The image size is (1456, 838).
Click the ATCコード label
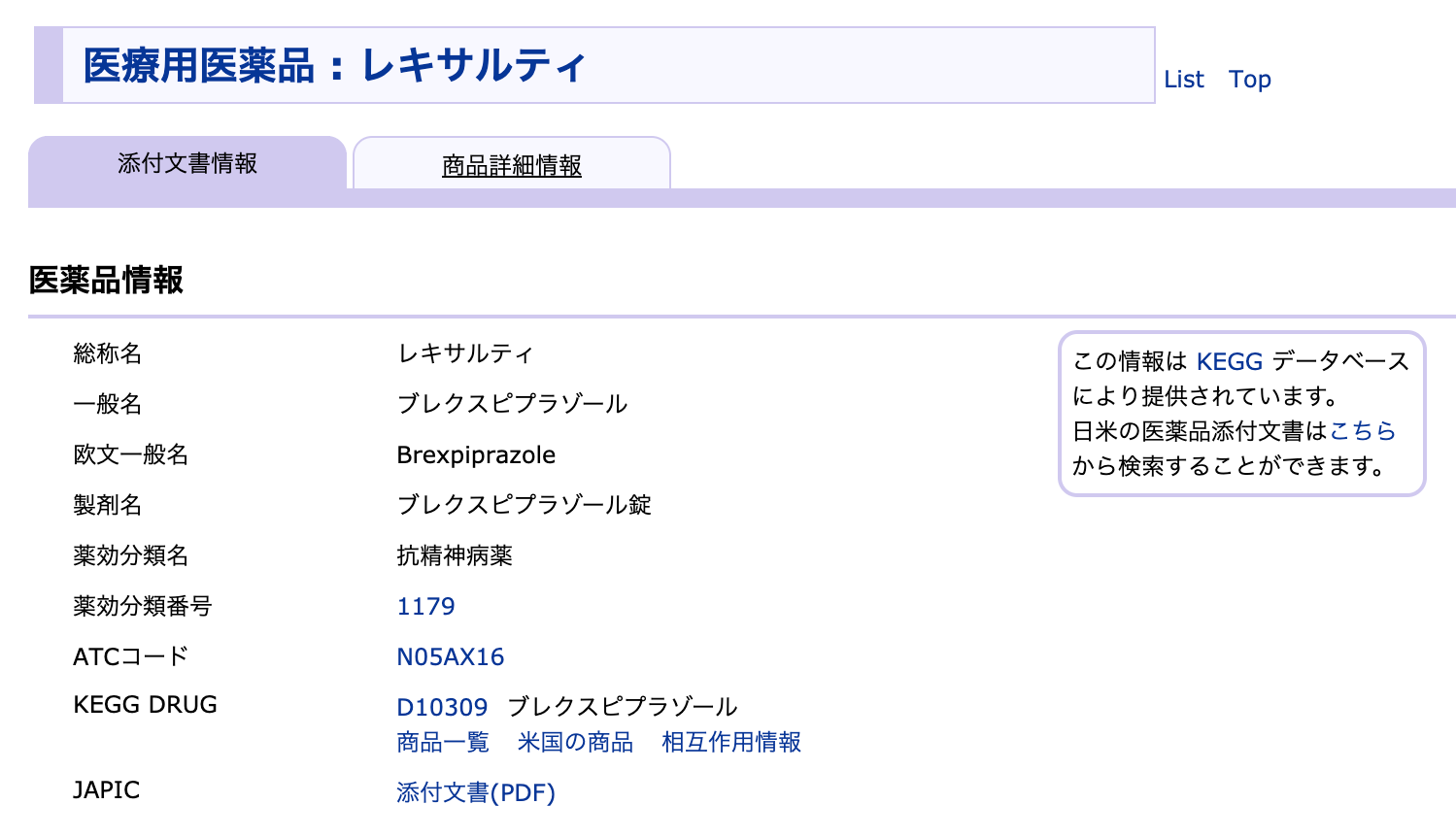tap(131, 657)
